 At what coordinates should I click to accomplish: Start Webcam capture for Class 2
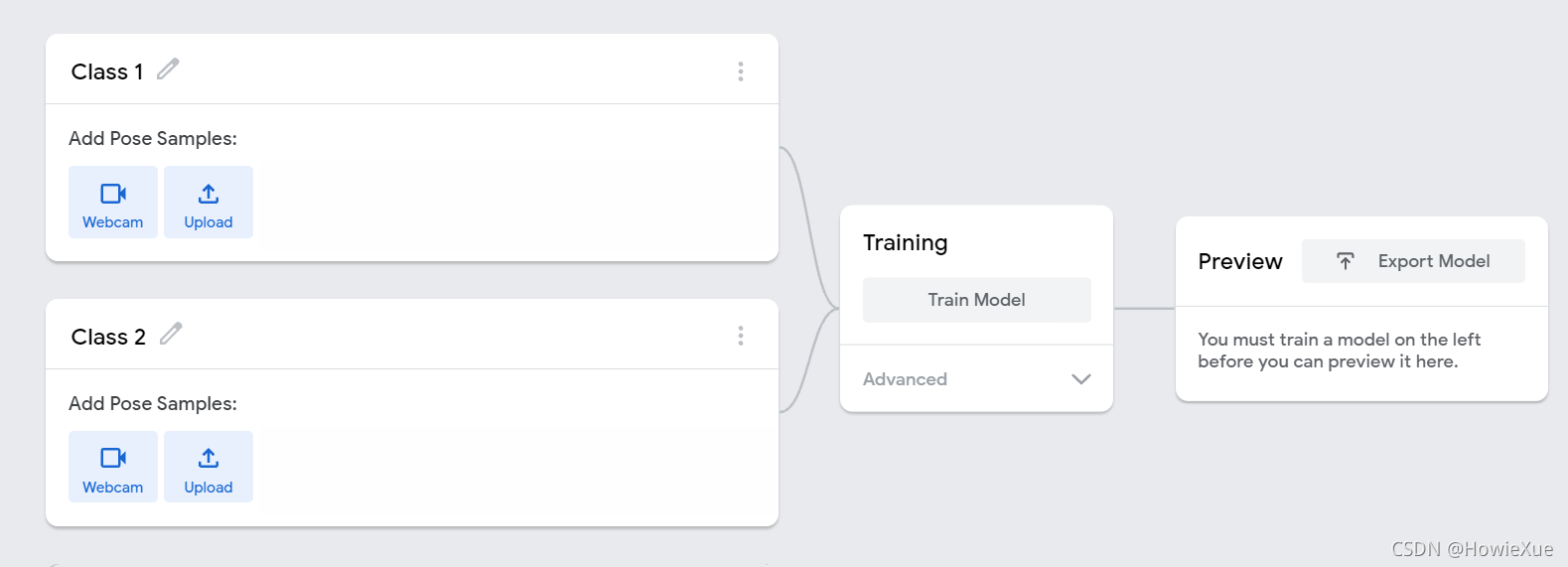113,467
